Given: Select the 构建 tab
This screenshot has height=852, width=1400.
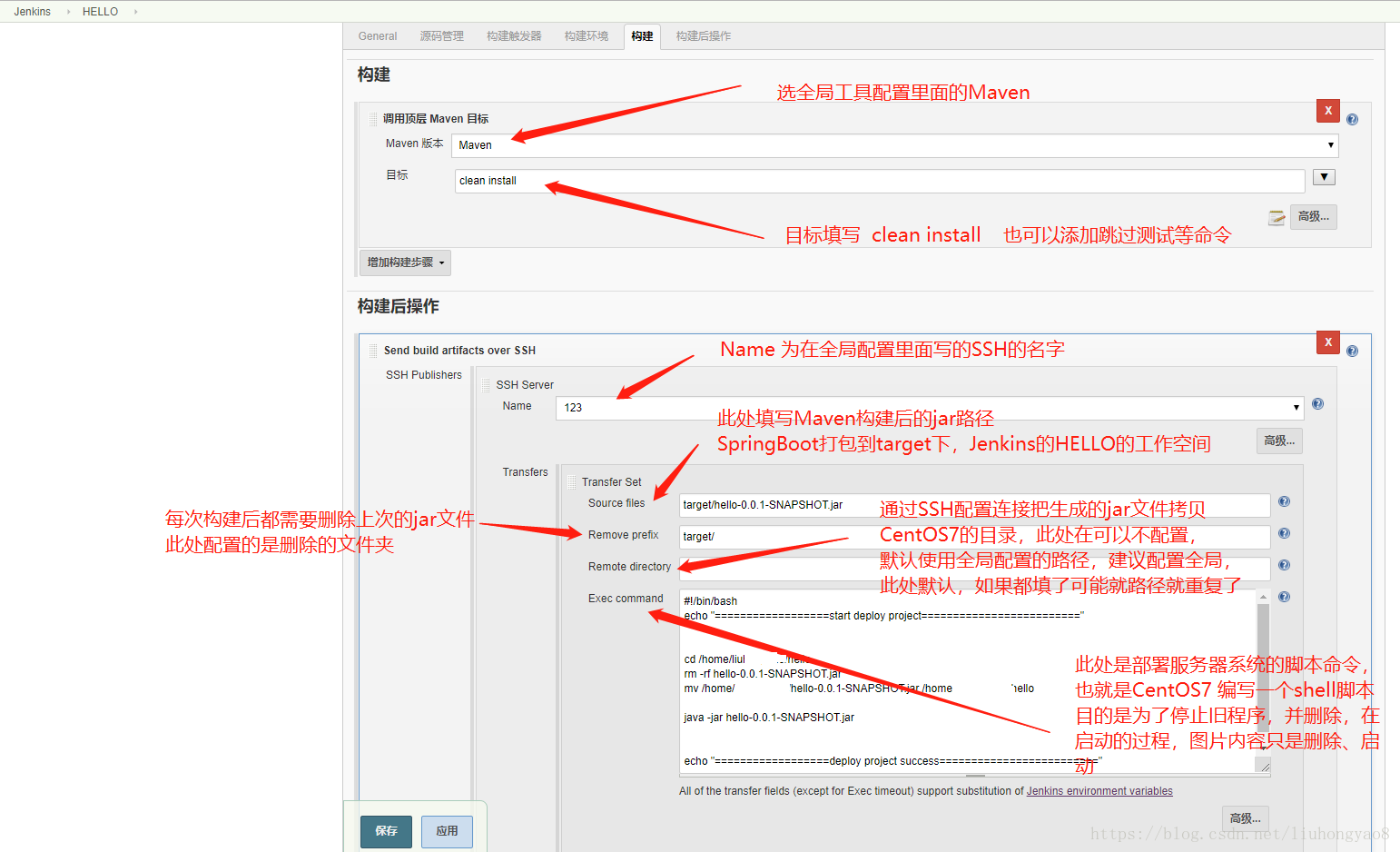Looking at the screenshot, I should tap(642, 36).
